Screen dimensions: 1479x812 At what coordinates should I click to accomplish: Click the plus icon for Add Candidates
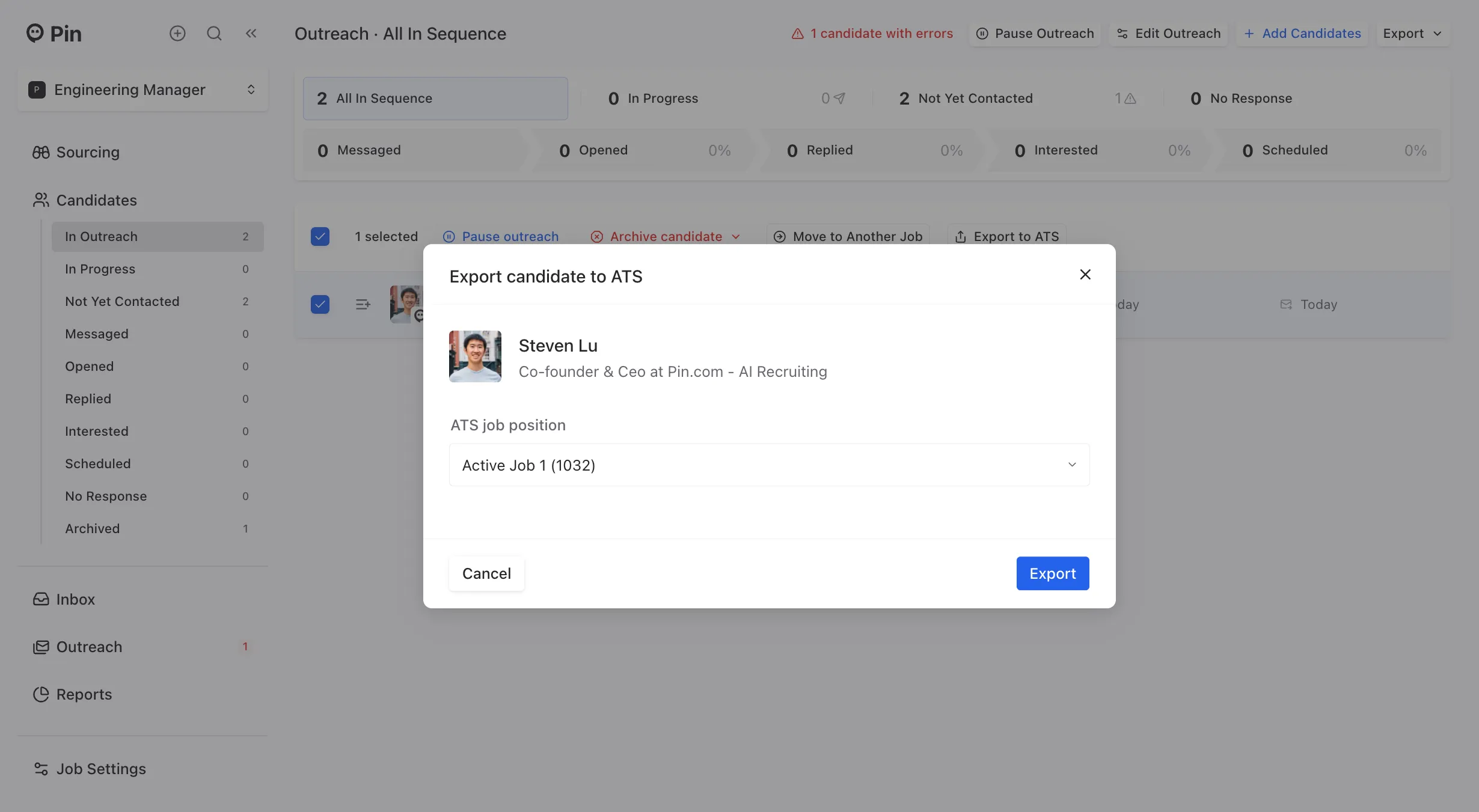point(1249,34)
